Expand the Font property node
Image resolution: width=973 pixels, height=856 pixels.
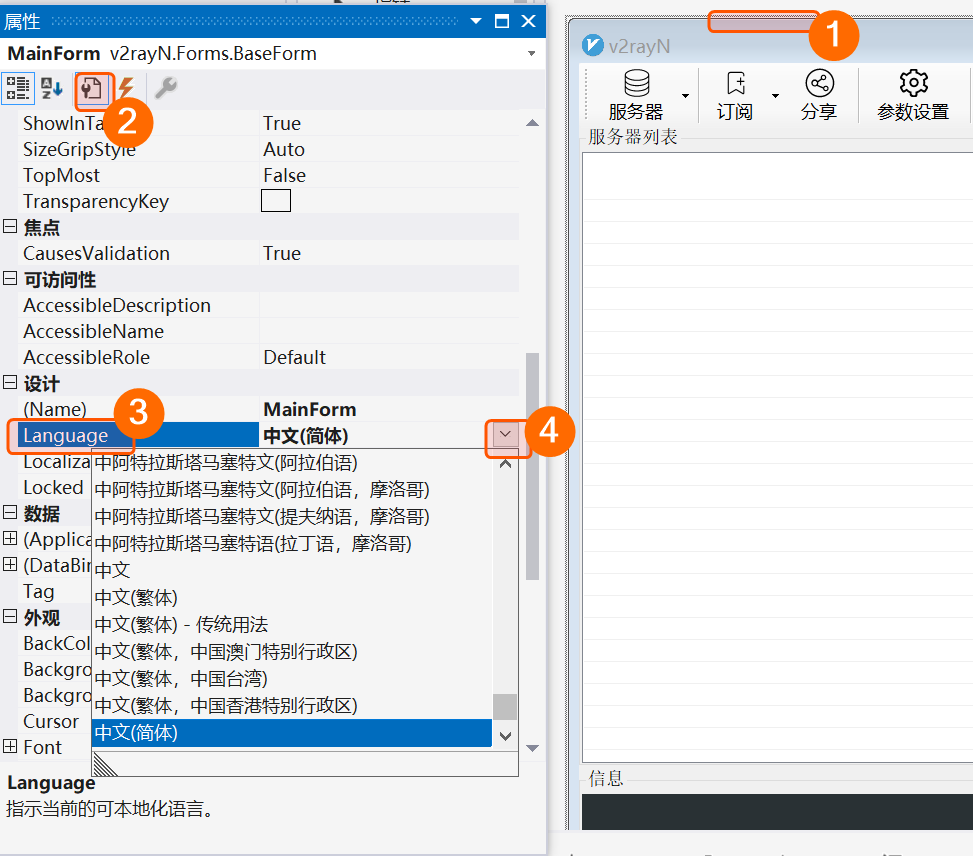(10, 747)
